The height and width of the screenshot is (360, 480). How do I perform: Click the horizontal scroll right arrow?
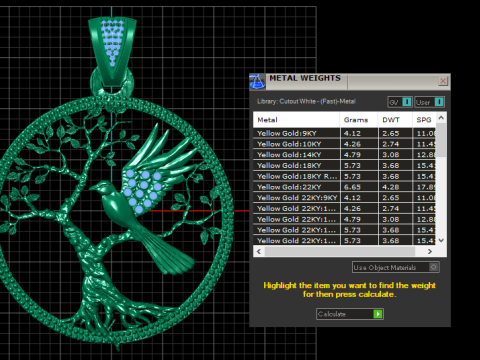coord(430,251)
